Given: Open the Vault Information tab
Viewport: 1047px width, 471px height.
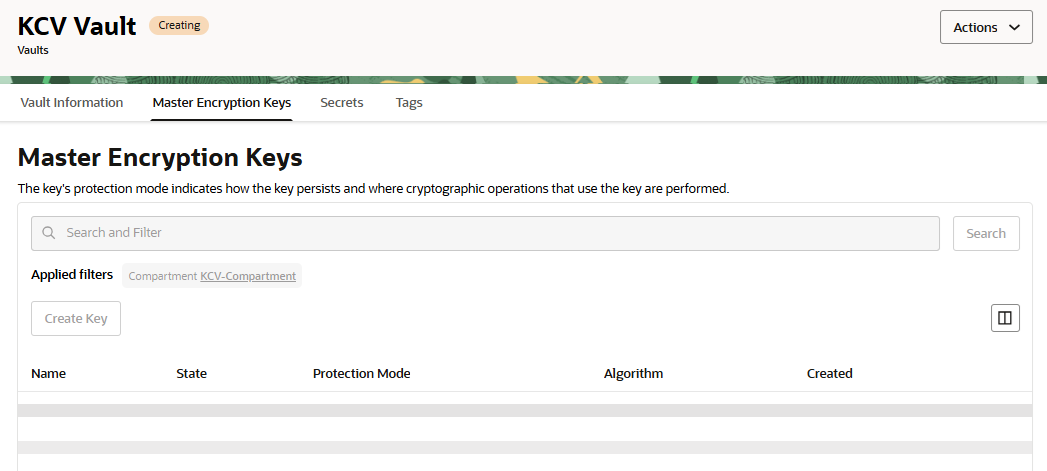Looking at the screenshot, I should tap(72, 103).
